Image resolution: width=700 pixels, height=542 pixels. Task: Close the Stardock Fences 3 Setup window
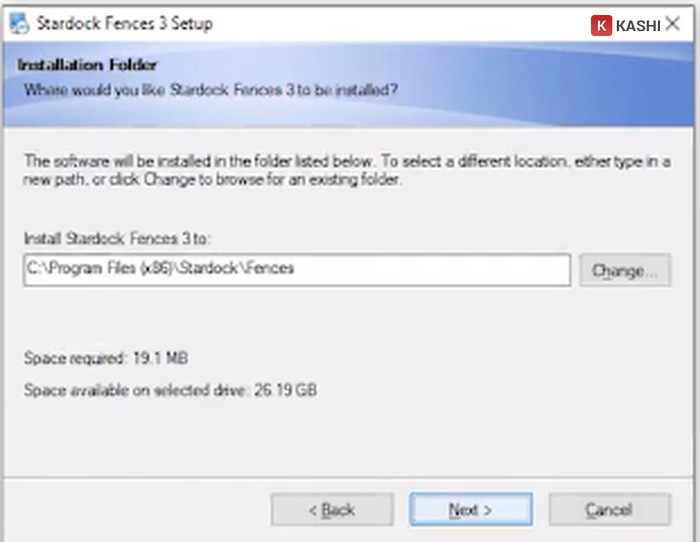coord(673,23)
